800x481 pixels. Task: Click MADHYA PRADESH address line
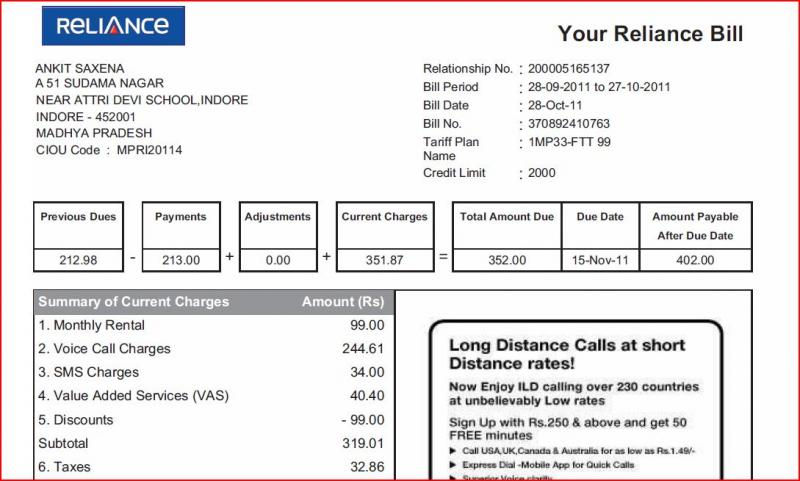94,133
